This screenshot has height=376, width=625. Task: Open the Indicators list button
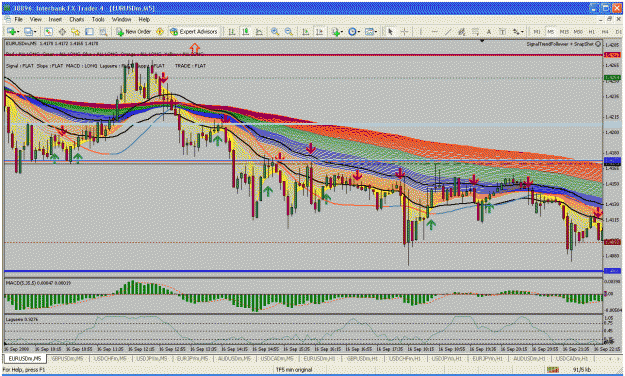point(336,31)
